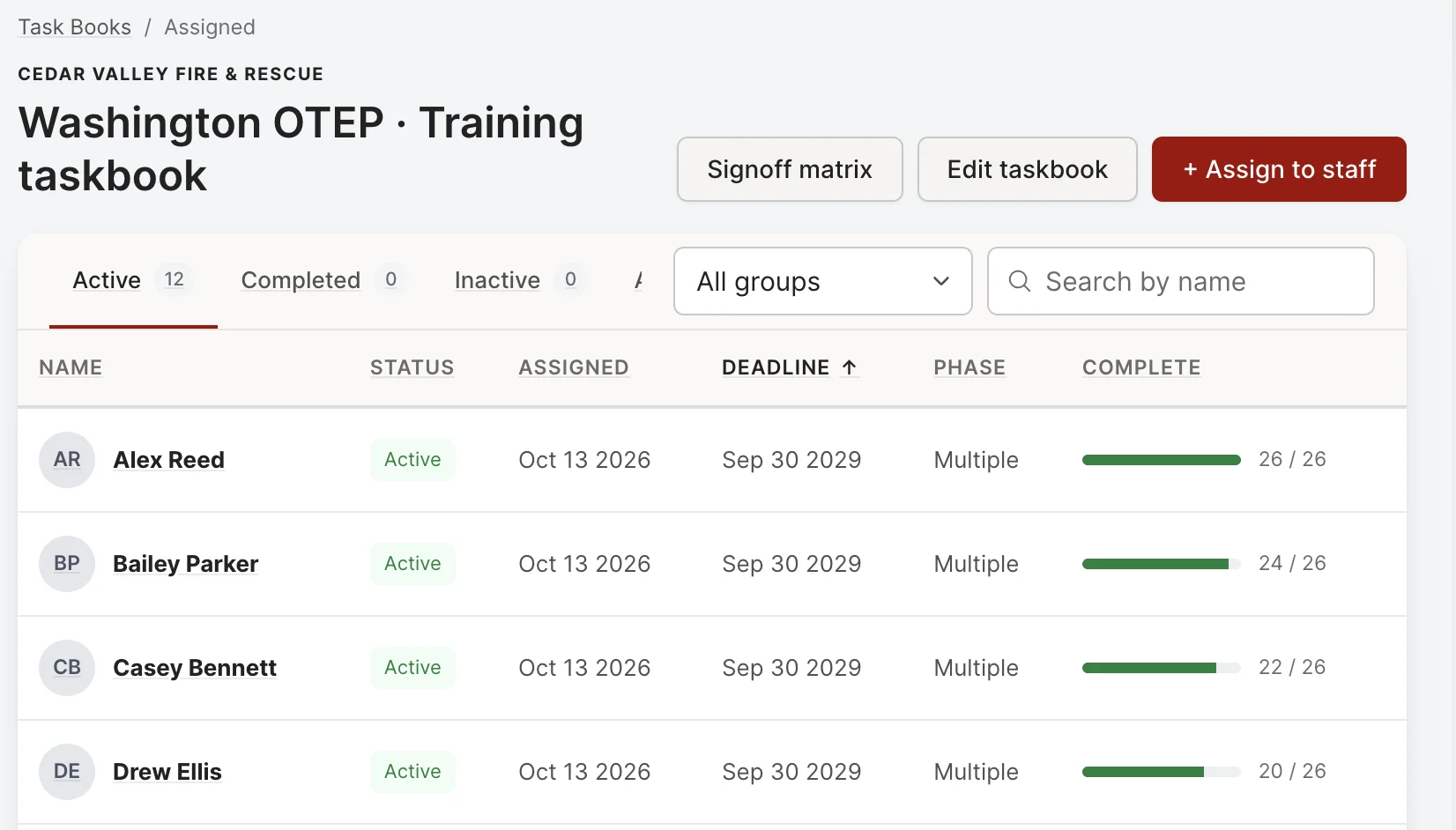Click the CB avatar for Casey Bennett
This screenshot has width=1456, height=830.
coord(67,668)
